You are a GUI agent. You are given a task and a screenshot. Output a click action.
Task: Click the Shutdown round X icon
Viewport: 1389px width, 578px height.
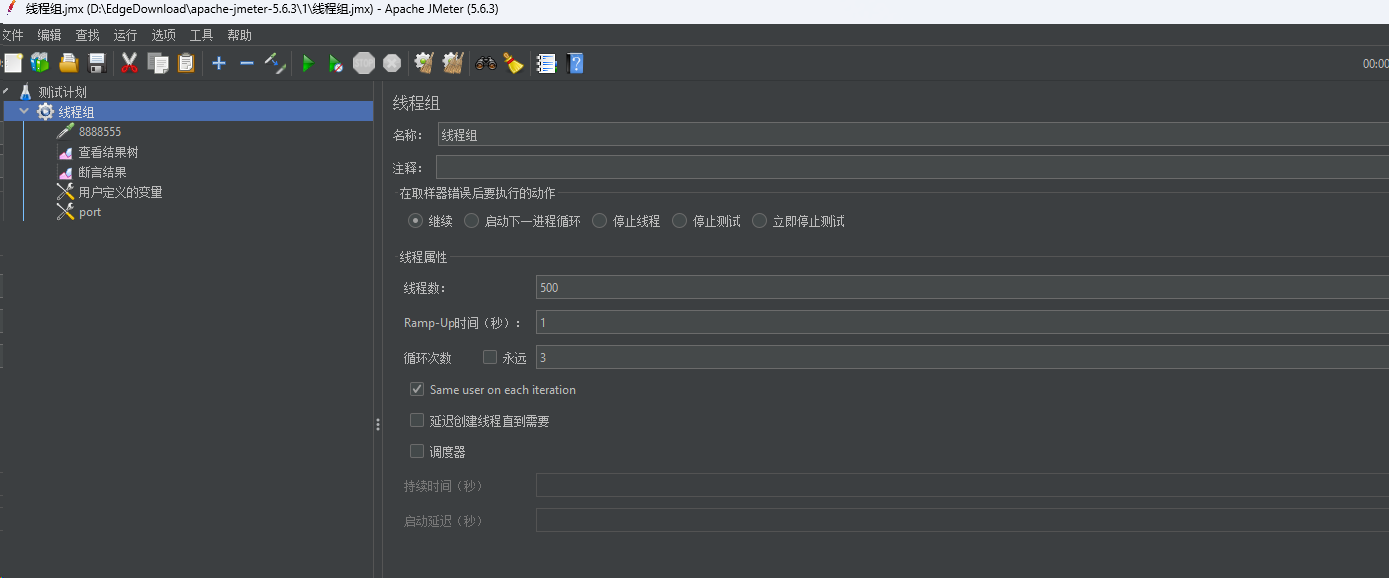392,63
